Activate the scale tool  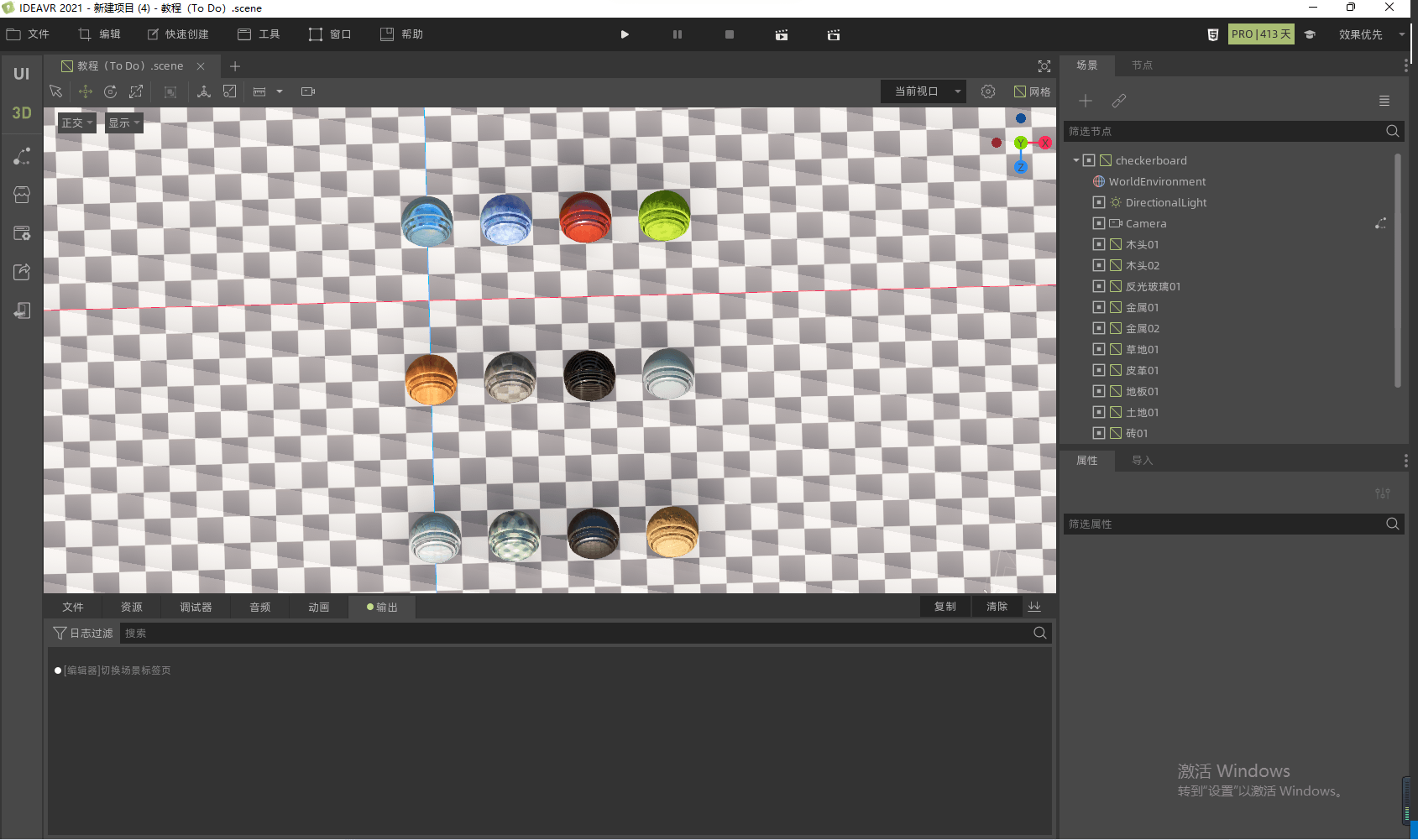coord(136,91)
